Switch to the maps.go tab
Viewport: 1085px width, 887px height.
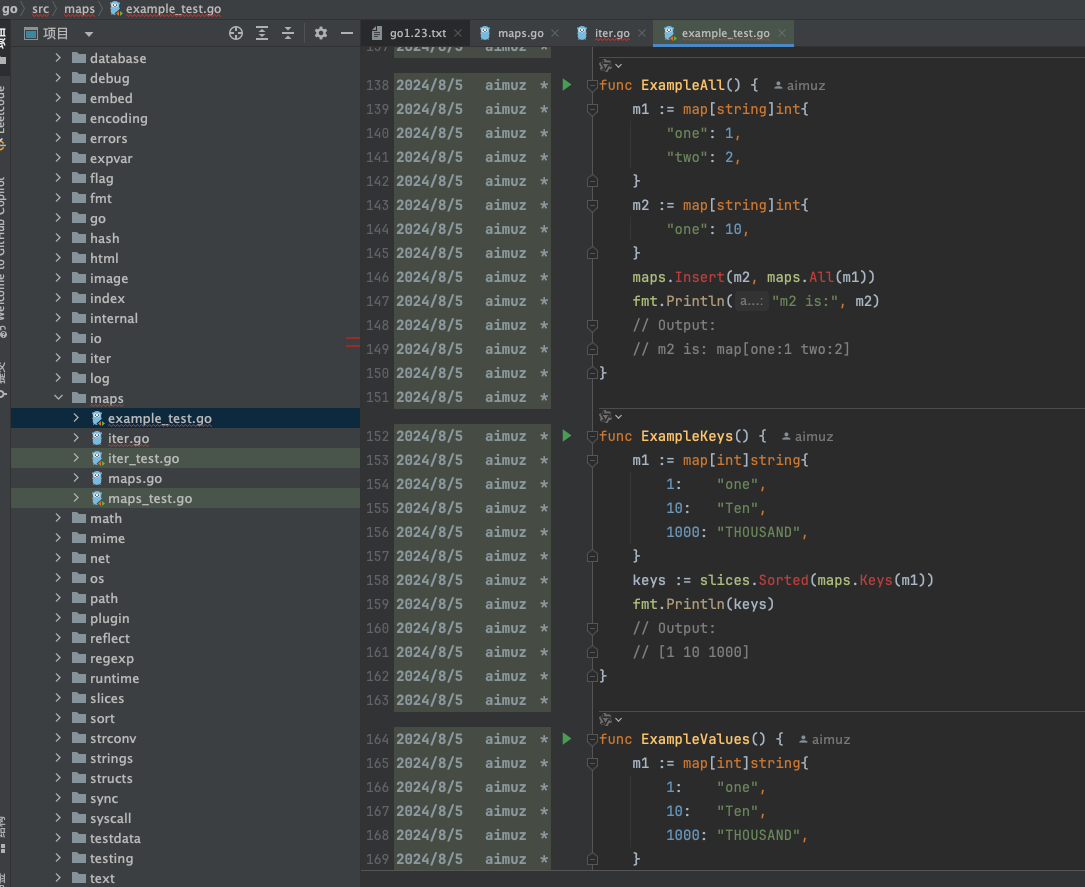(520, 33)
